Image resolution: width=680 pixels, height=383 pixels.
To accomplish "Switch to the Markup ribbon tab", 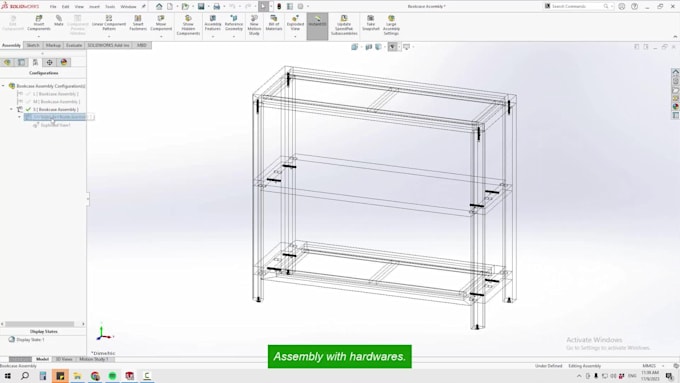I will pyautogui.click(x=53, y=45).
